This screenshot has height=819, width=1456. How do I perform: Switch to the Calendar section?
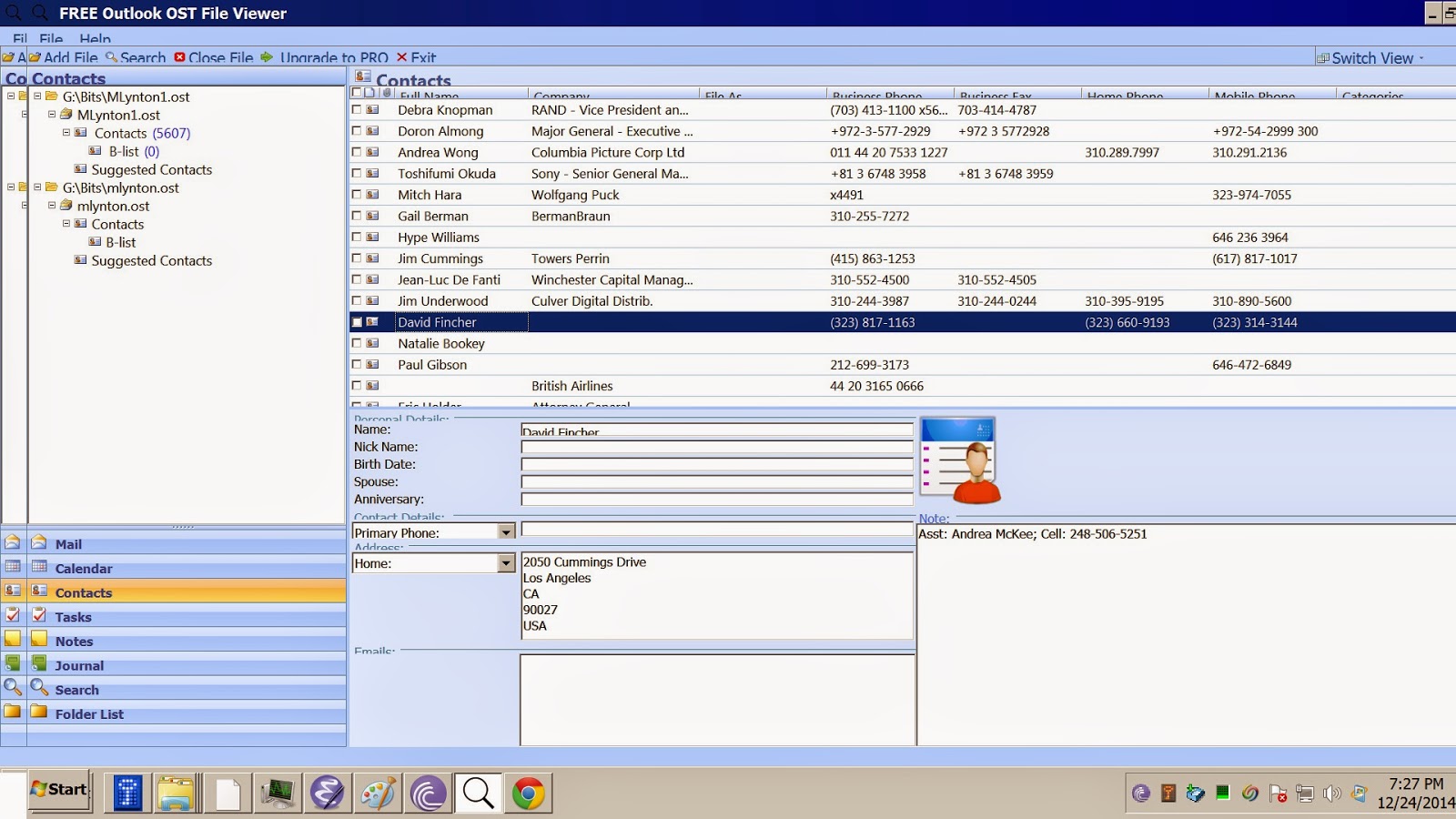point(187,568)
